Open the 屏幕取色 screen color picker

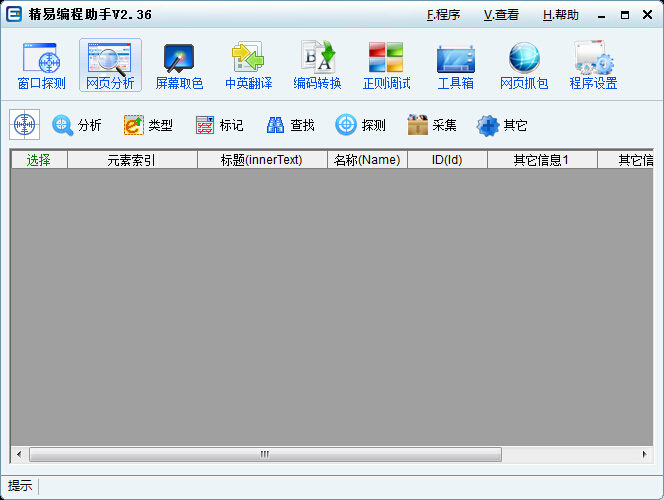179,65
